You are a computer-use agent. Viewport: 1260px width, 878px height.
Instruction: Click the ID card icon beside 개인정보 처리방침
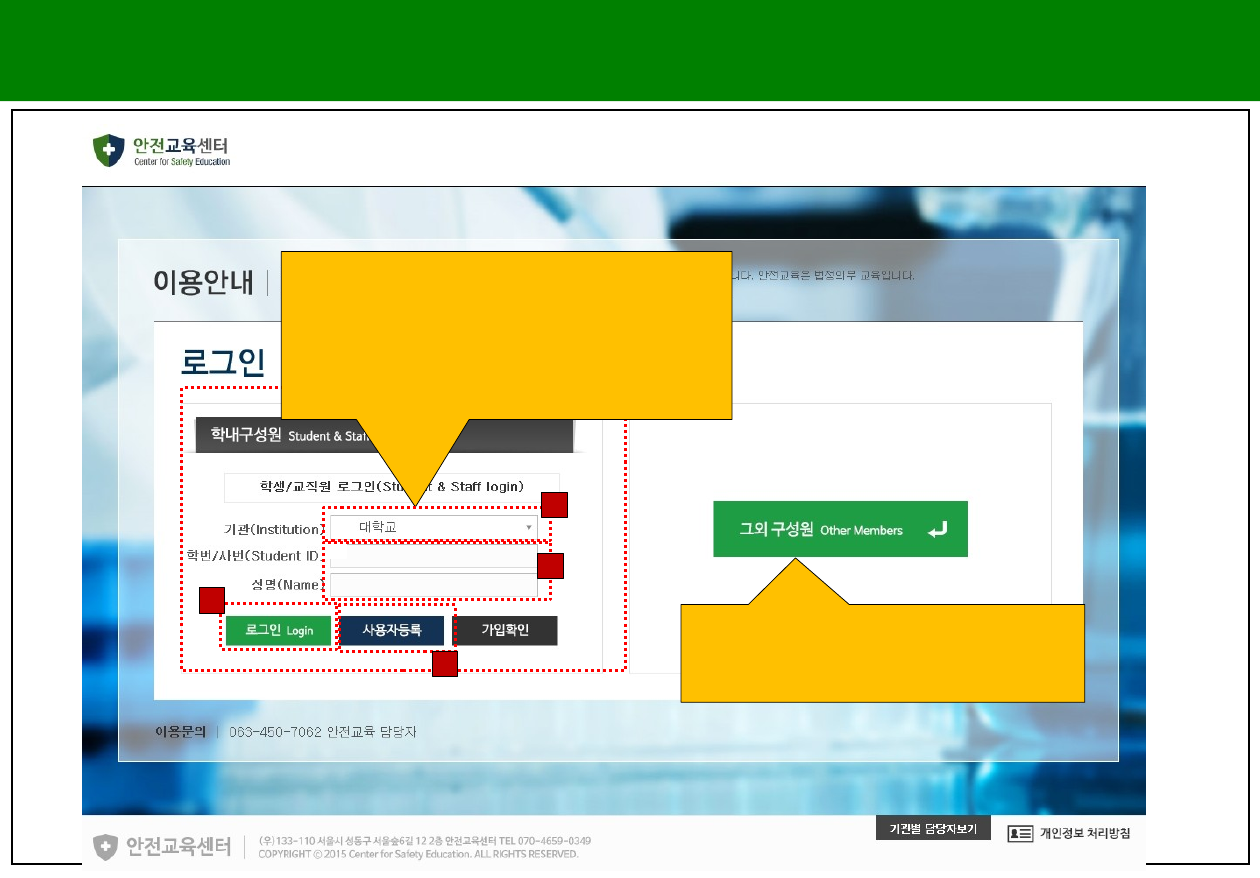(1020, 833)
